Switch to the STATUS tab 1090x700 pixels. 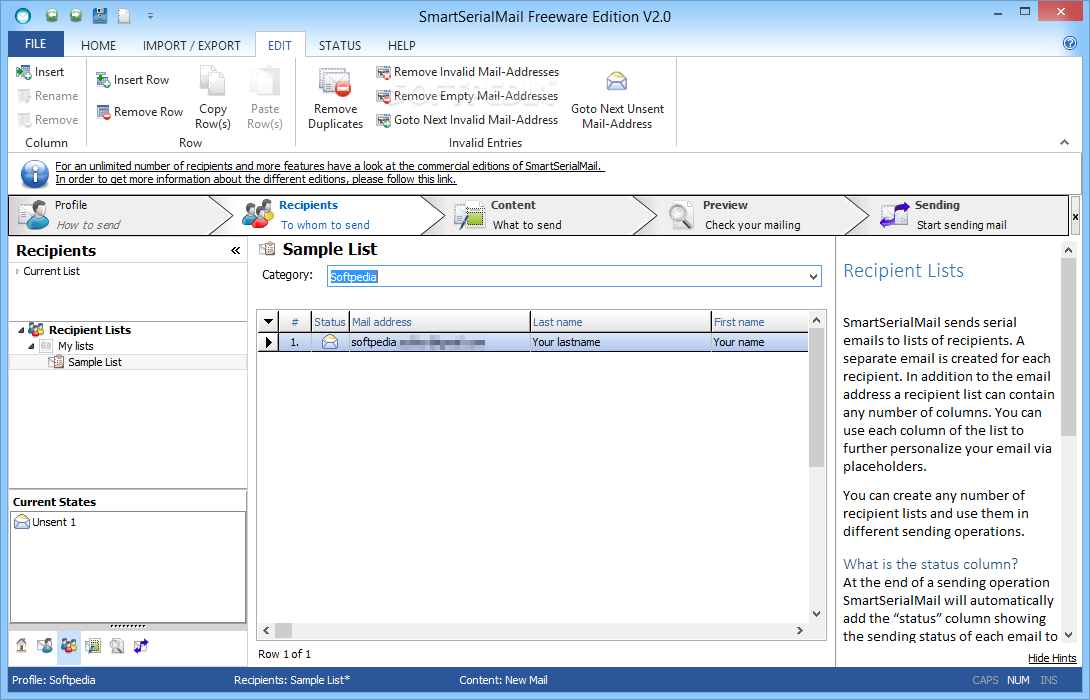(x=340, y=45)
